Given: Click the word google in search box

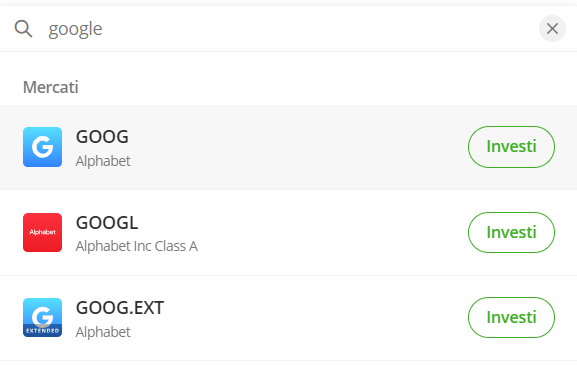Looking at the screenshot, I should [75, 29].
